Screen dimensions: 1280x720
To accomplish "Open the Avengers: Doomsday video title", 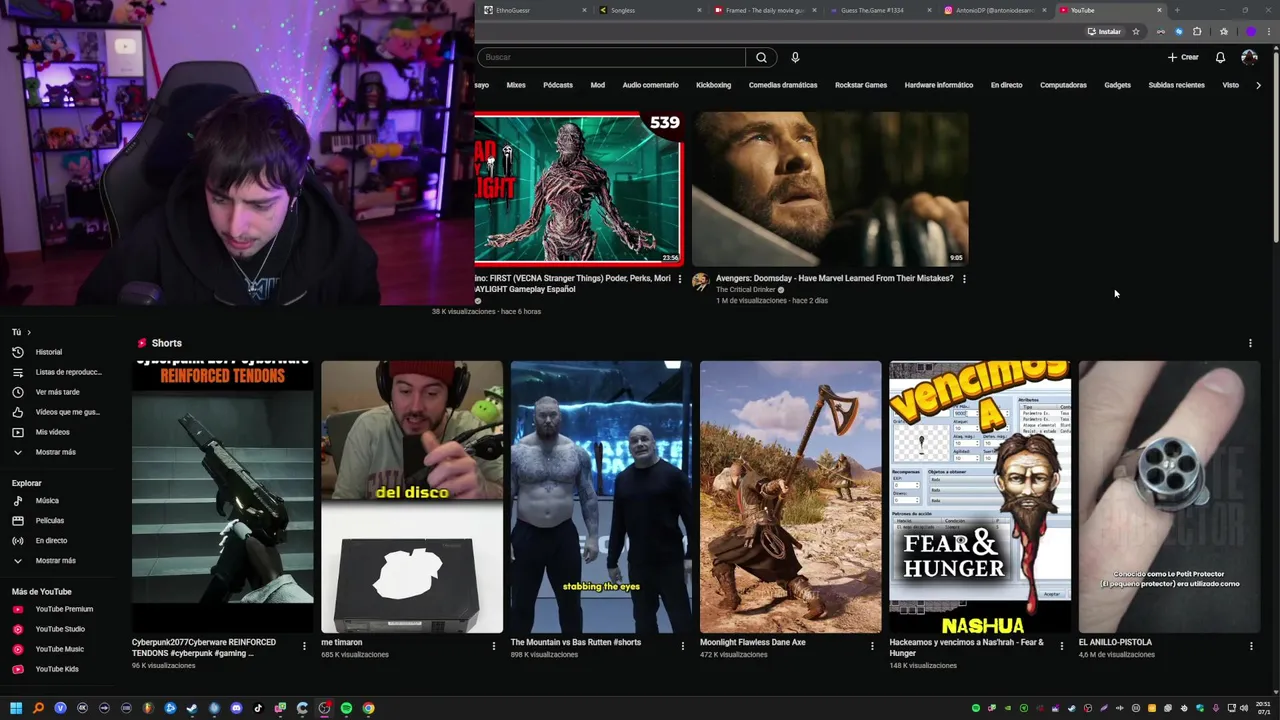I will 834,278.
